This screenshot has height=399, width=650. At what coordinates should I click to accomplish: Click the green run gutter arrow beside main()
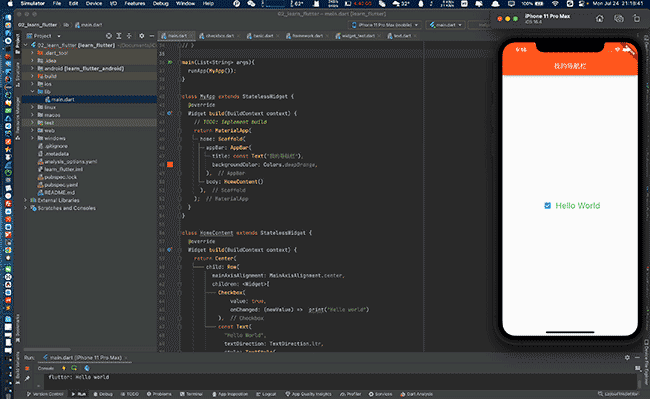pos(170,62)
